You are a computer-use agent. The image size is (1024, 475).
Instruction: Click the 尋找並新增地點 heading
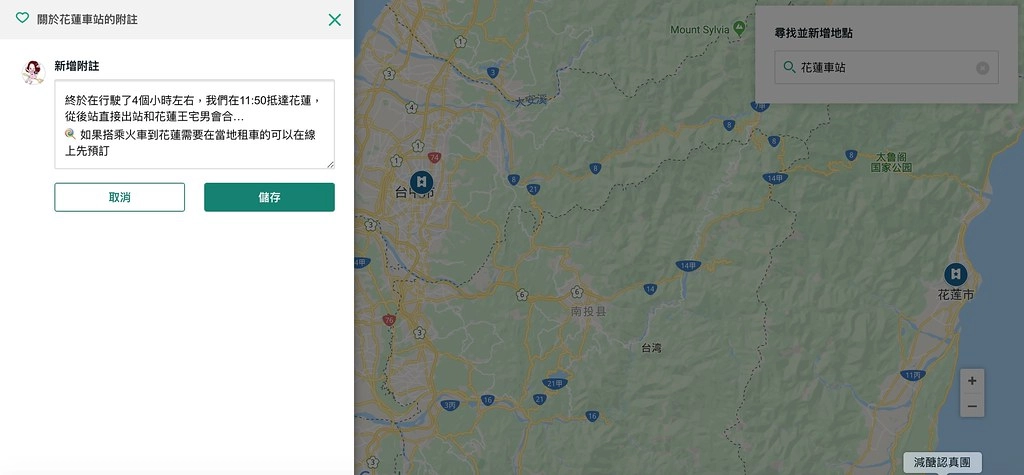tap(813, 33)
